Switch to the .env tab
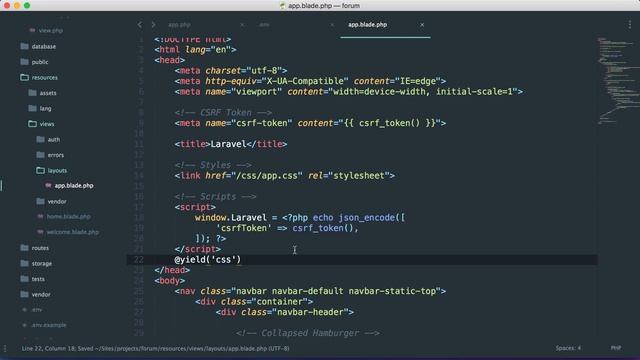 pos(264,25)
